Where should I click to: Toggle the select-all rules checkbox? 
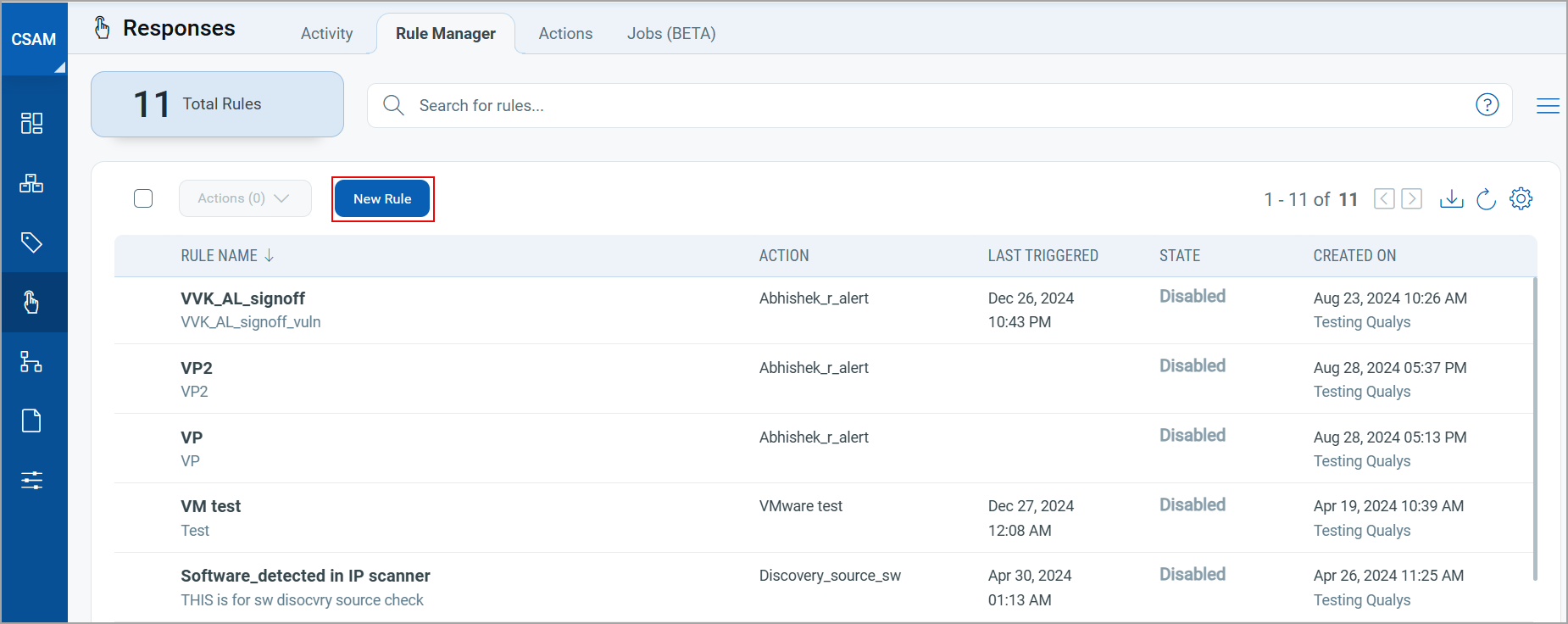point(143,198)
